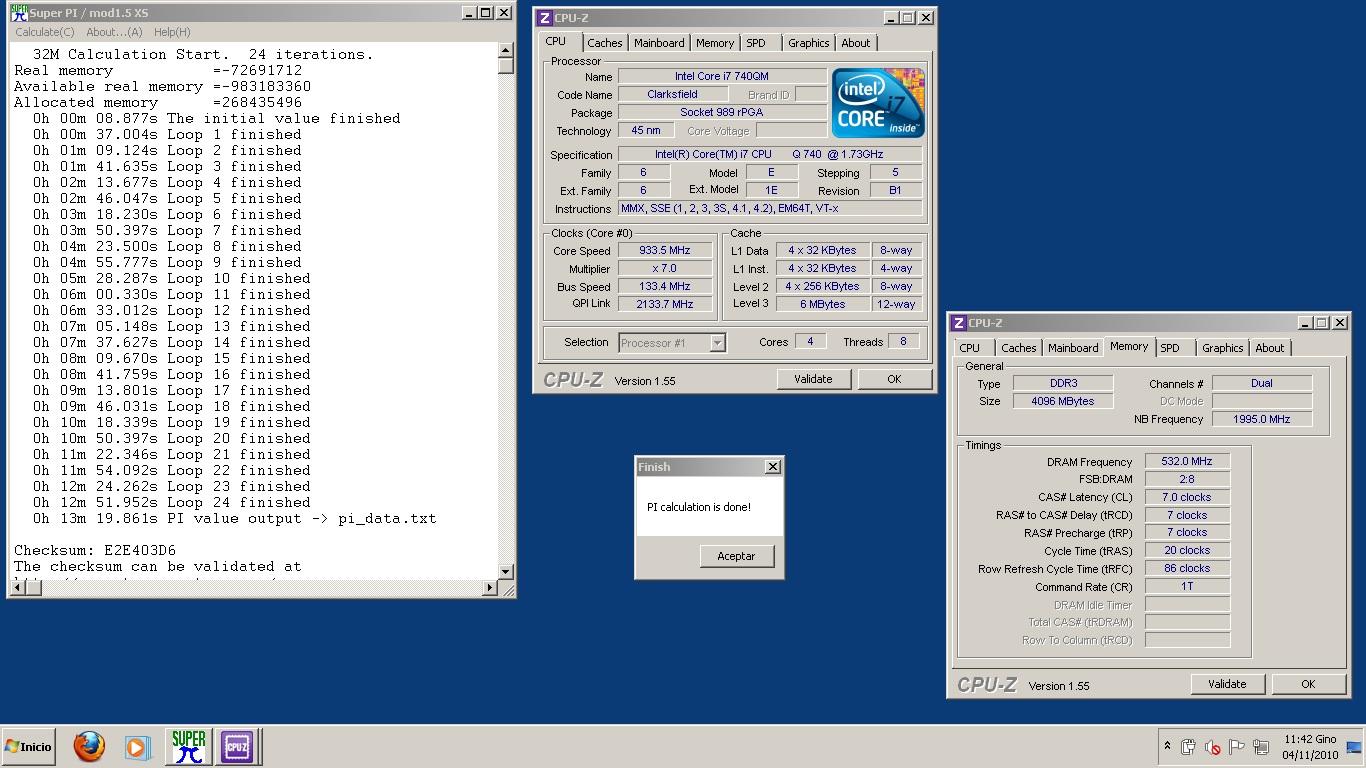
Task: Click Level 3 cache 6 MBytes field
Action: (x=822, y=304)
